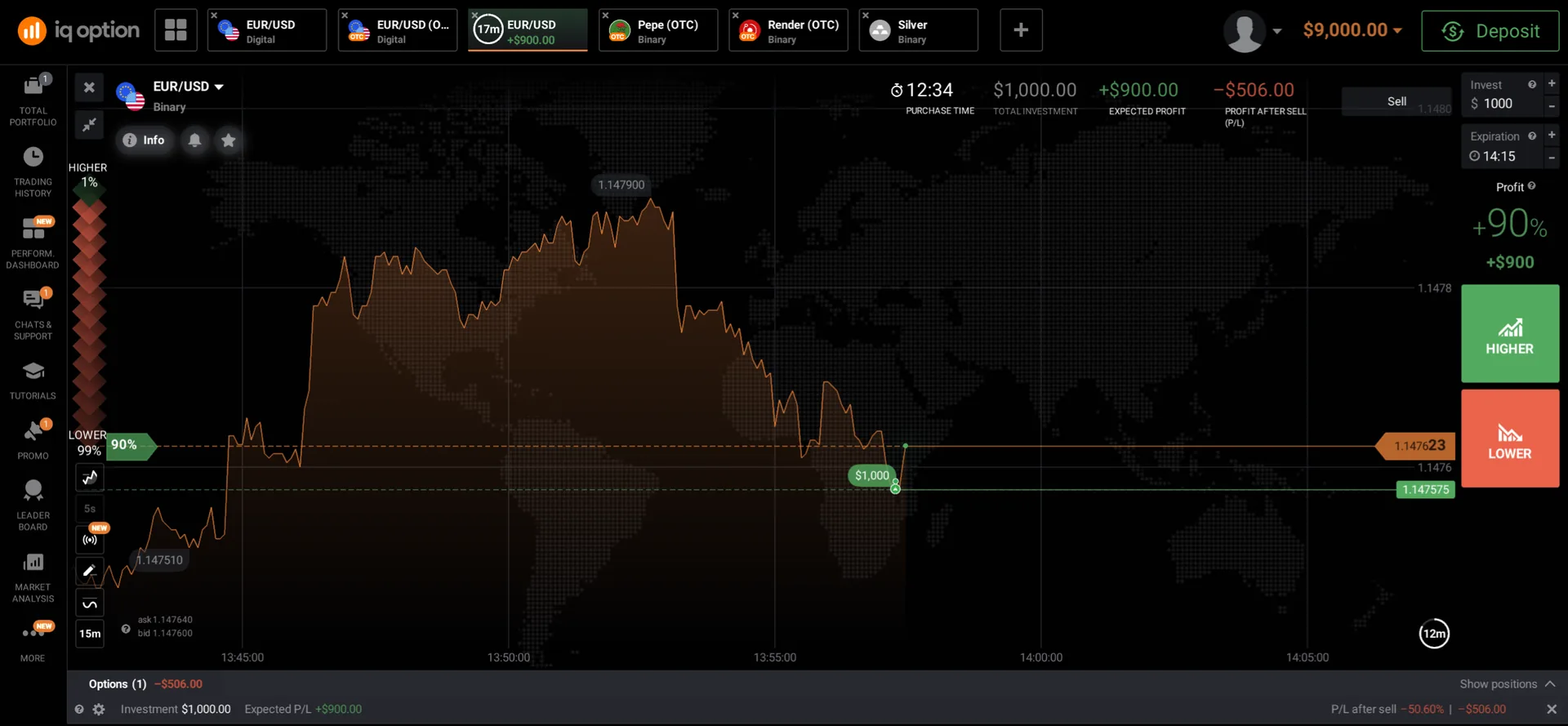Click the current price 1.147623 tag
The width and height of the screenshot is (1568, 726).
[1417, 446]
